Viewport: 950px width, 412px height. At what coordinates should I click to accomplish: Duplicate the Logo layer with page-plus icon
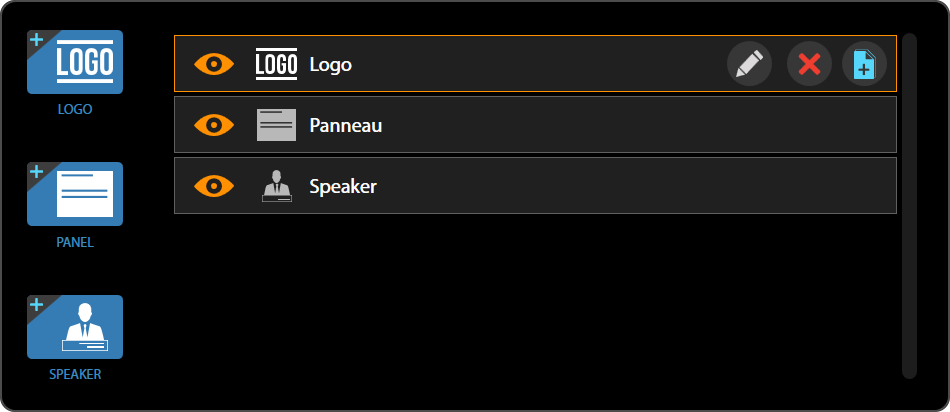click(x=864, y=64)
